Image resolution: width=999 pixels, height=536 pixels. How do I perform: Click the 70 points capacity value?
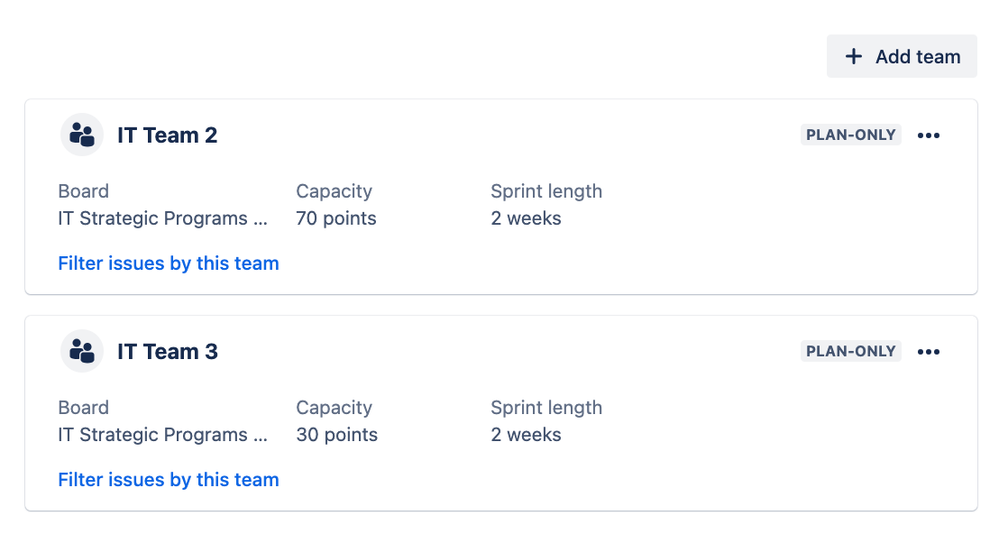pos(336,219)
